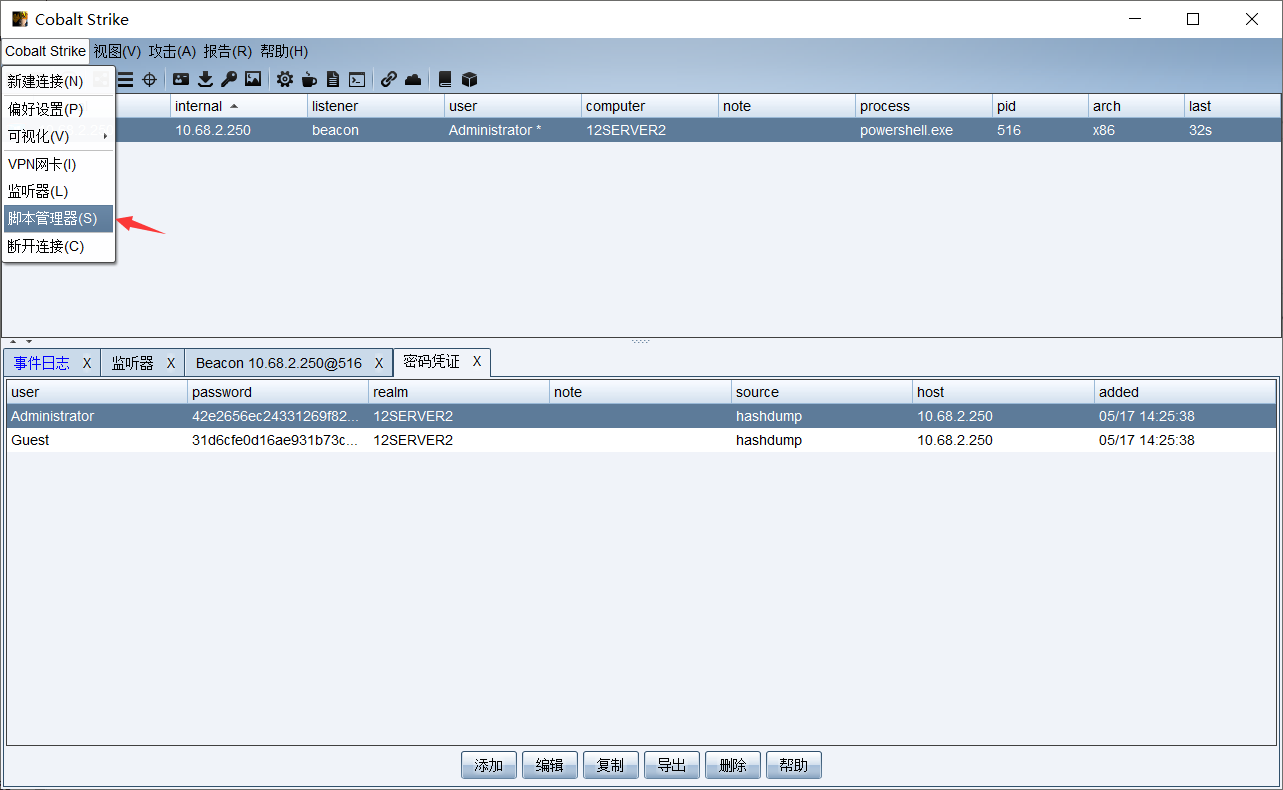Click the 删除 button
Viewport: 1283px width, 790px height.
pyautogui.click(x=733, y=765)
